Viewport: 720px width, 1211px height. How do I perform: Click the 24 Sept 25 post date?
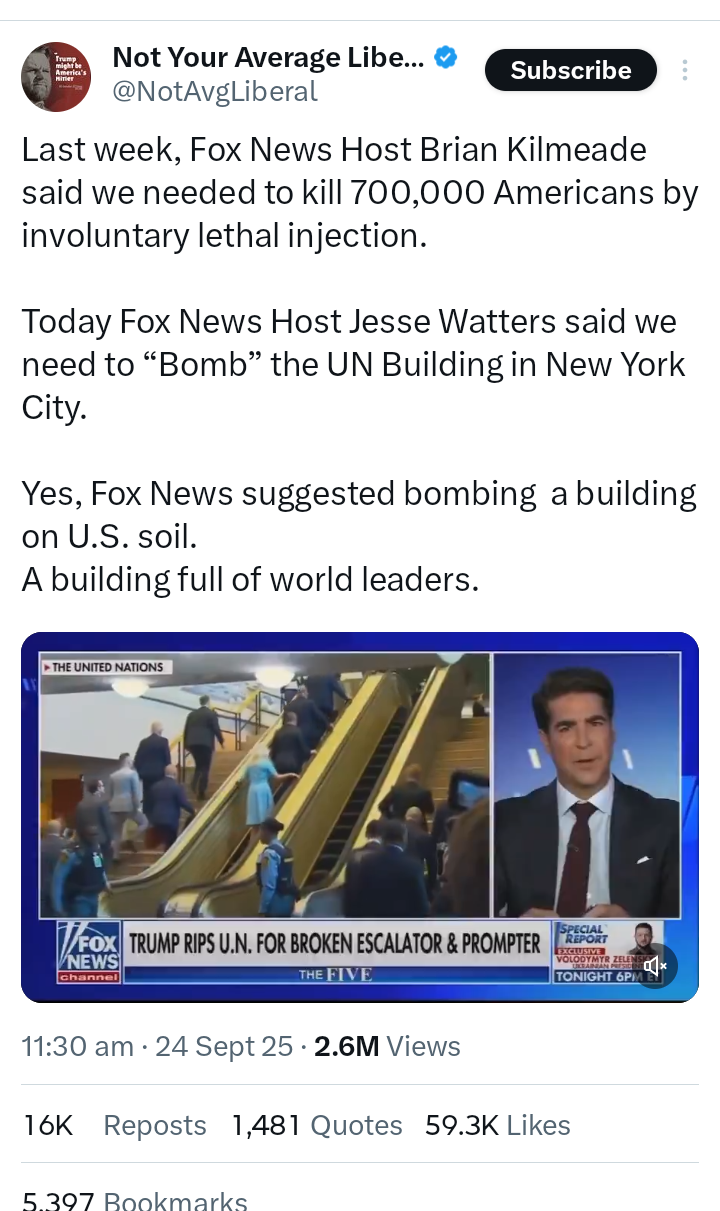(x=224, y=1046)
